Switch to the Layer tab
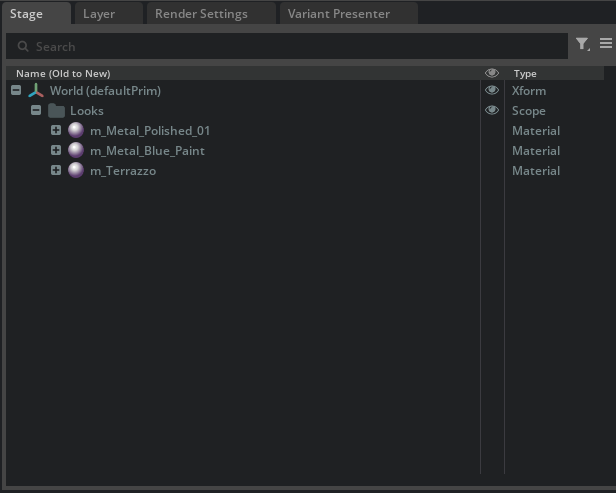 (x=99, y=14)
